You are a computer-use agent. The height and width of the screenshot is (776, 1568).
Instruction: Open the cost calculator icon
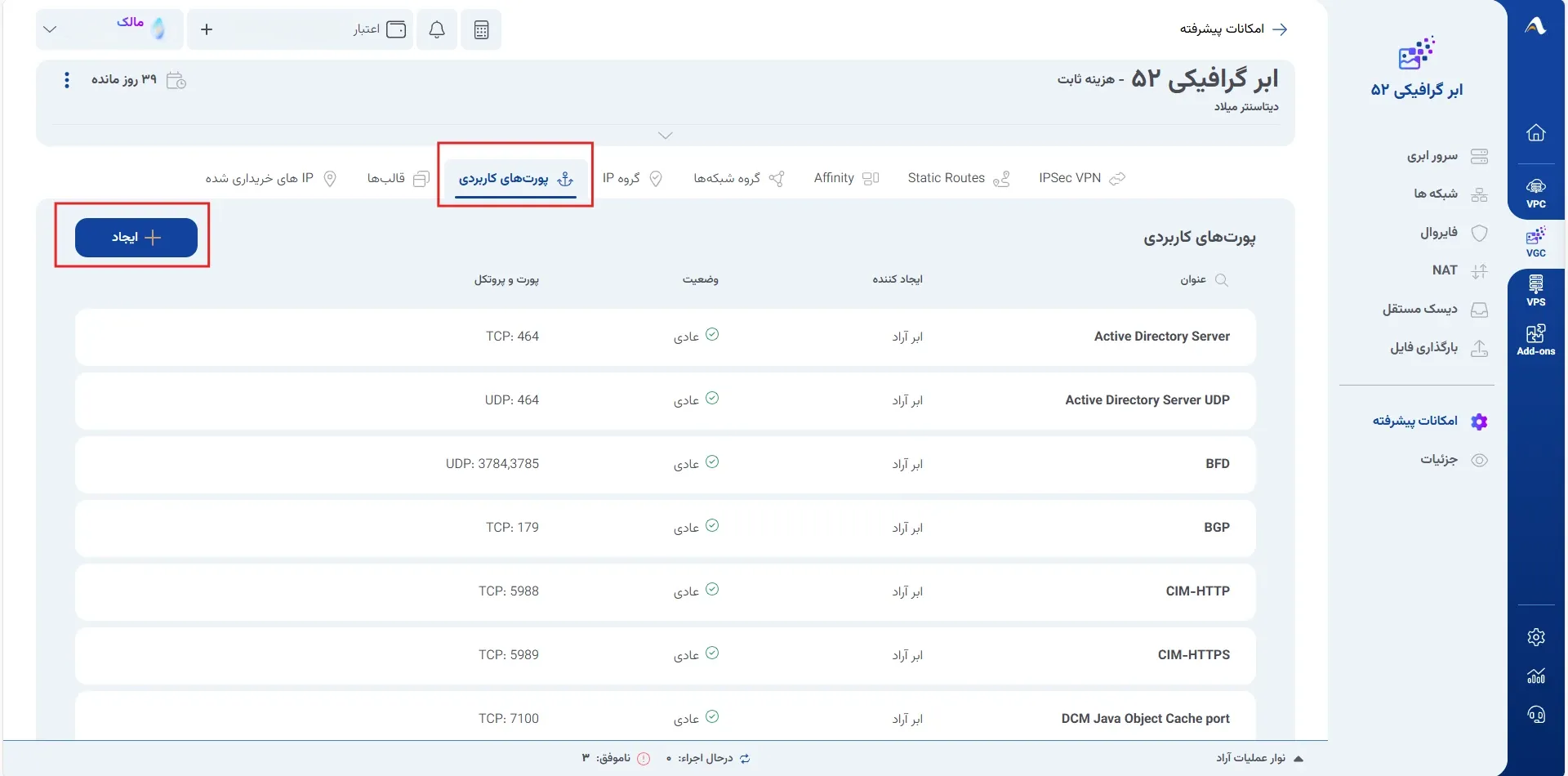pos(481,29)
